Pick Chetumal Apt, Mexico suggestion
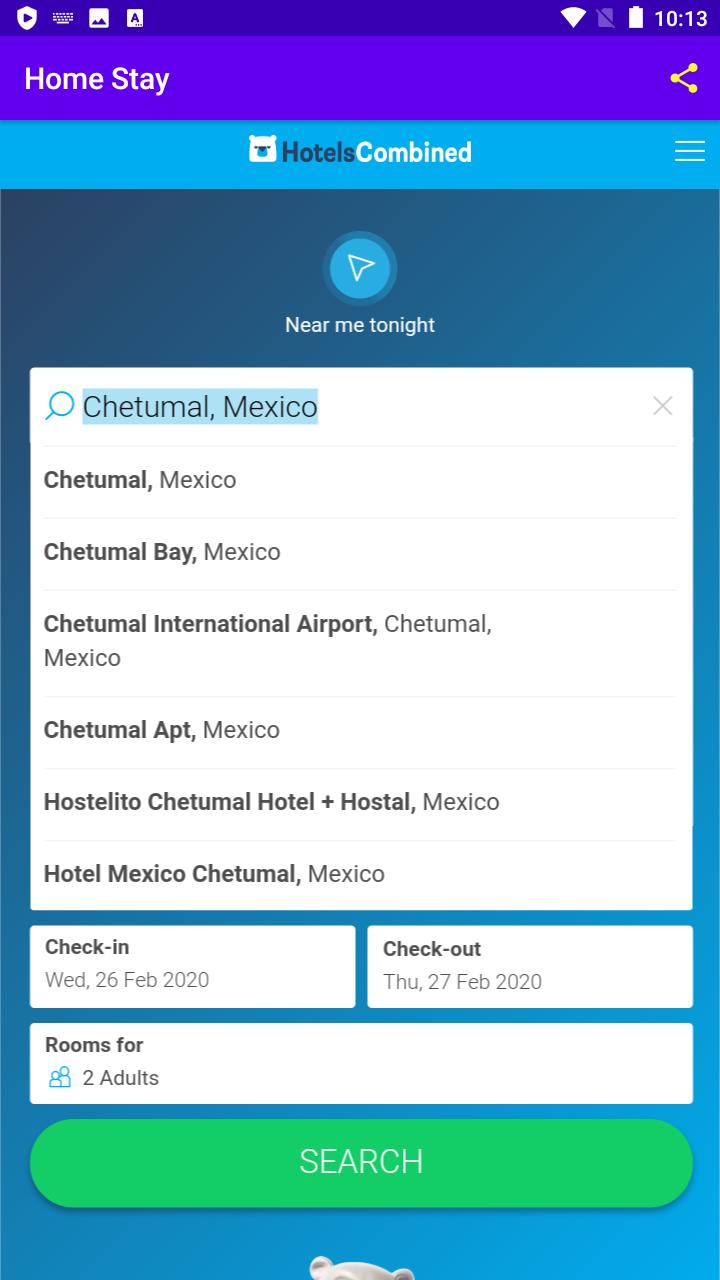The height and width of the screenshot is (1280, 720). point(361,731)
